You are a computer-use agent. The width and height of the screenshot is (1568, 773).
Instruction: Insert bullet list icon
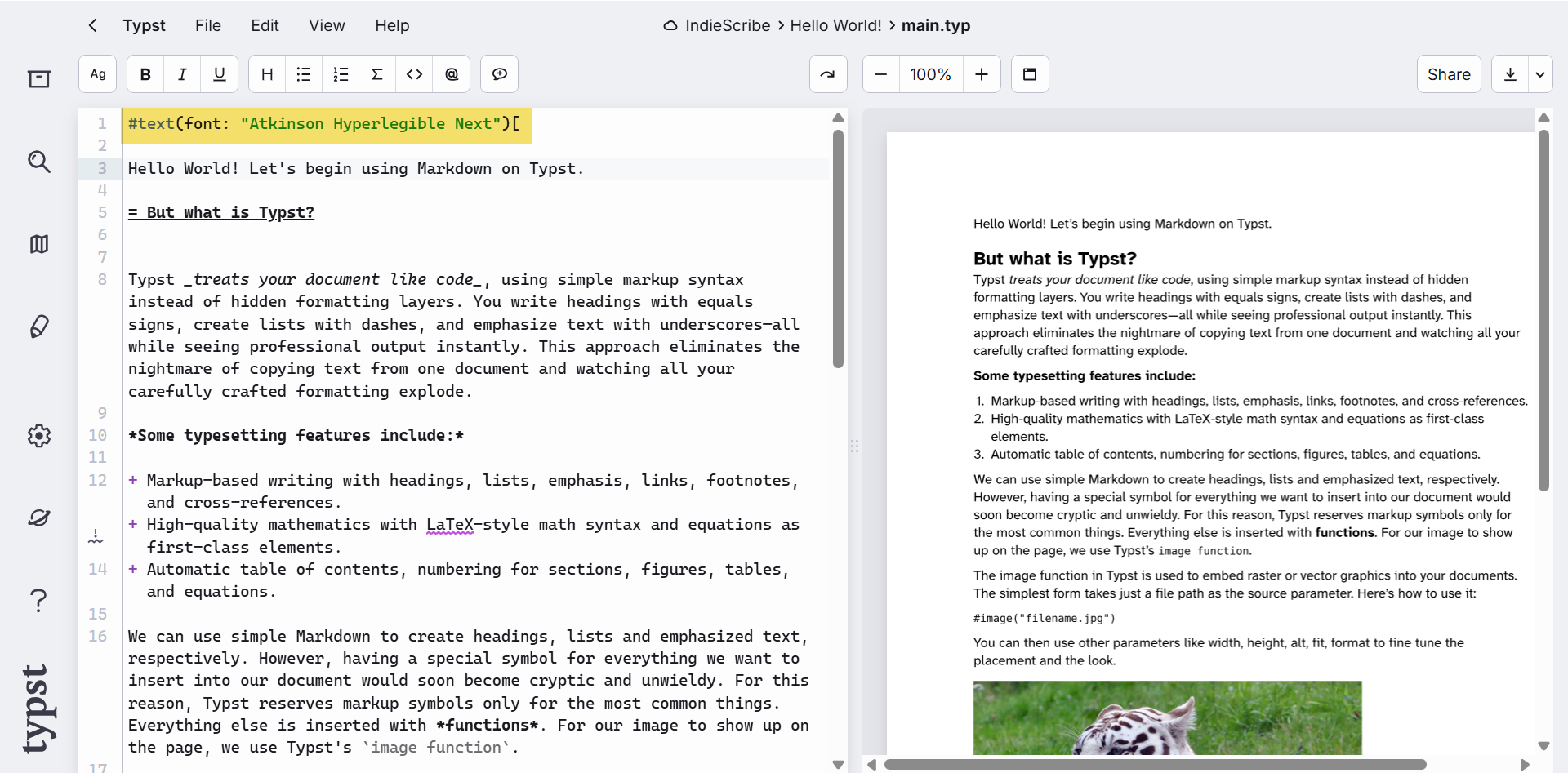pyautogui.click(x=304, y=74)
